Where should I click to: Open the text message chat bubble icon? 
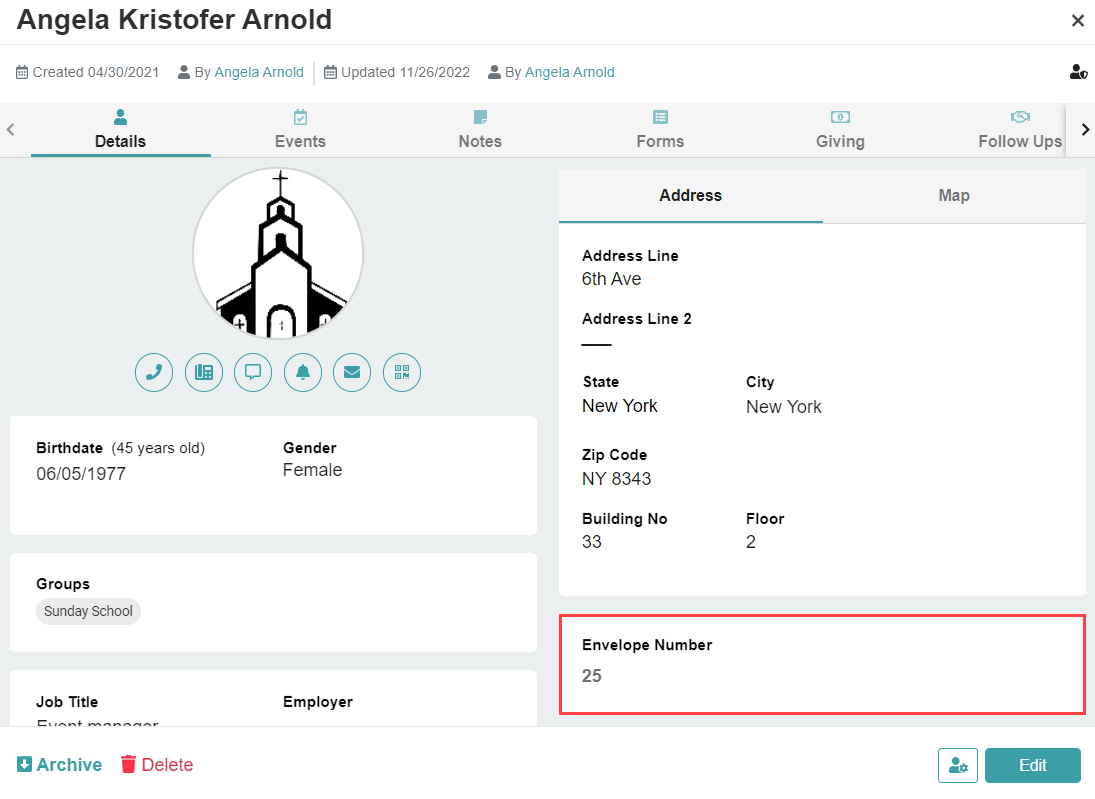pyautogui.click(x=253, y=372)
